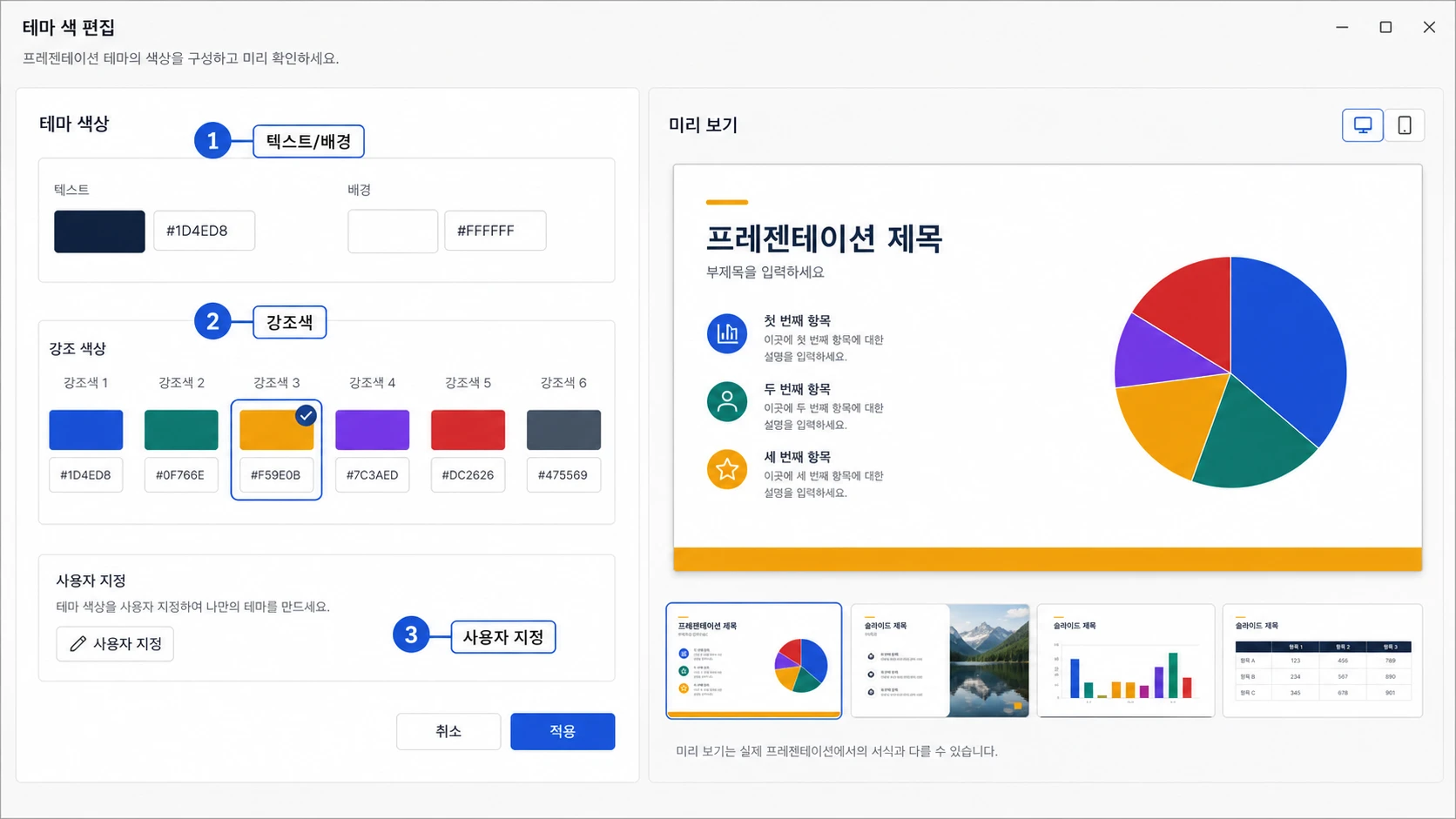Switch to mobile preview mode icon

pos(1405,125)
